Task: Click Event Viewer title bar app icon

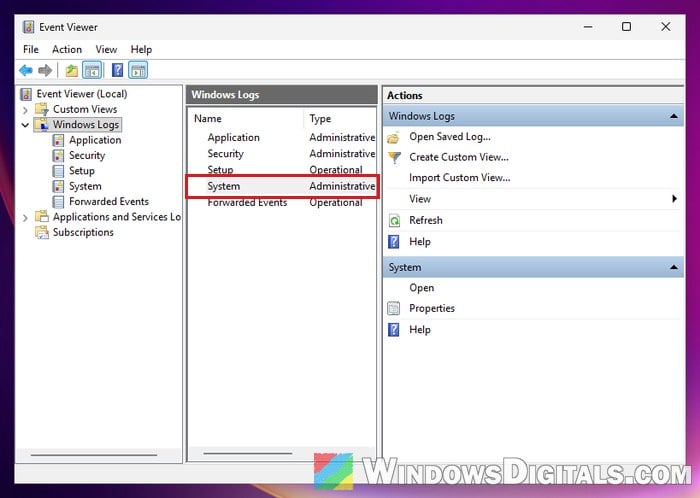Action: [x=28, y=27]
